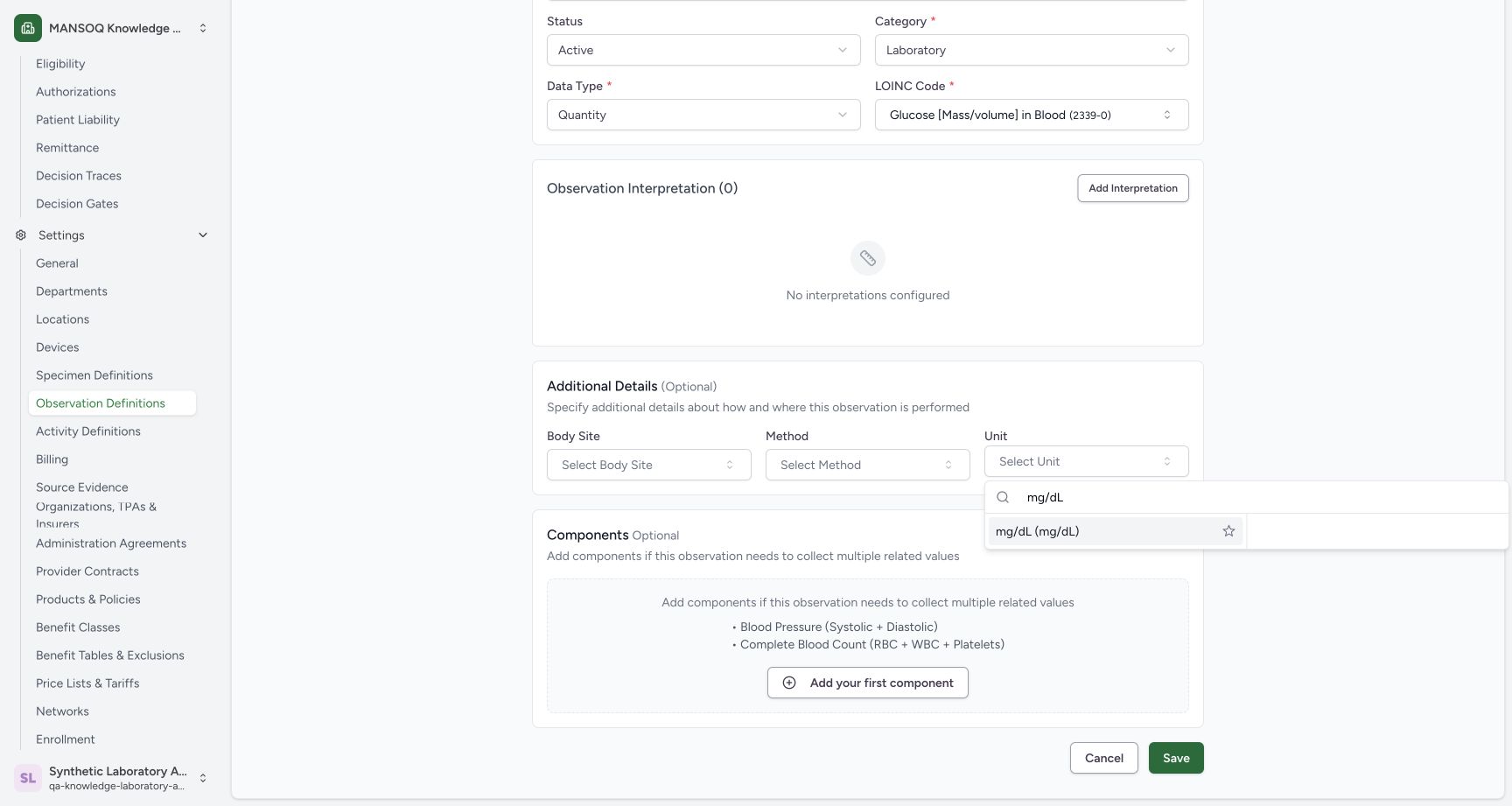Collapse the Settings section chevron
Viewport: 1512px width, 806px height.
point(203,235)
